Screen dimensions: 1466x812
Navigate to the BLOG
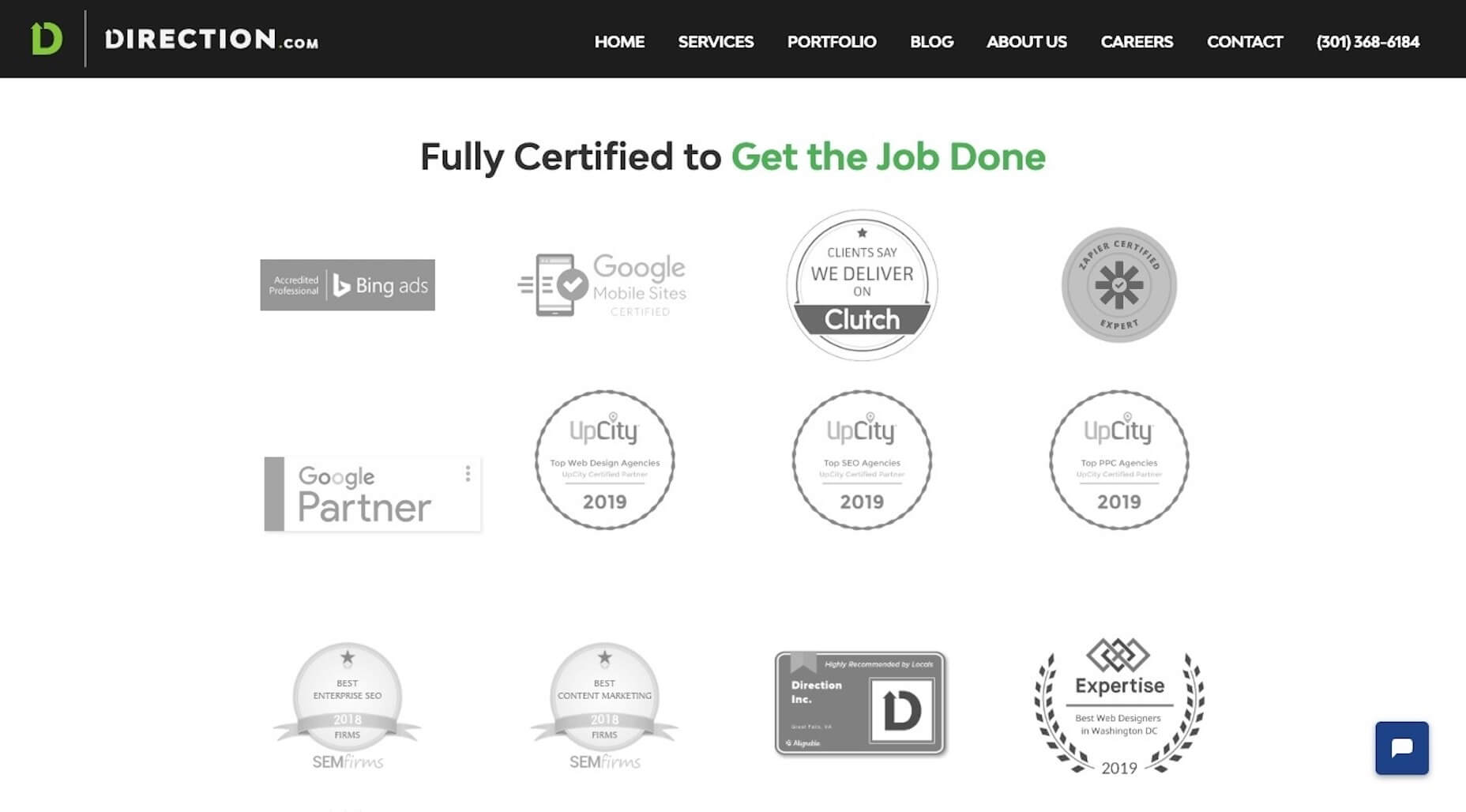[931, 42]
